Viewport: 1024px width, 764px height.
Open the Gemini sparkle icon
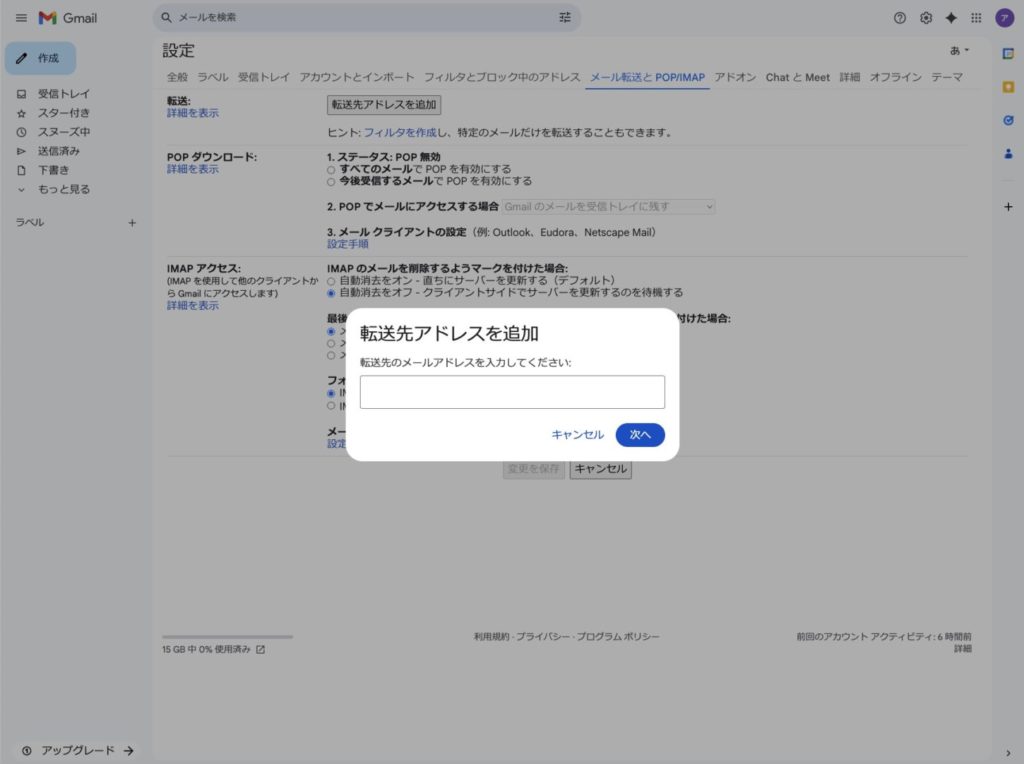click(x=951, y=18)
